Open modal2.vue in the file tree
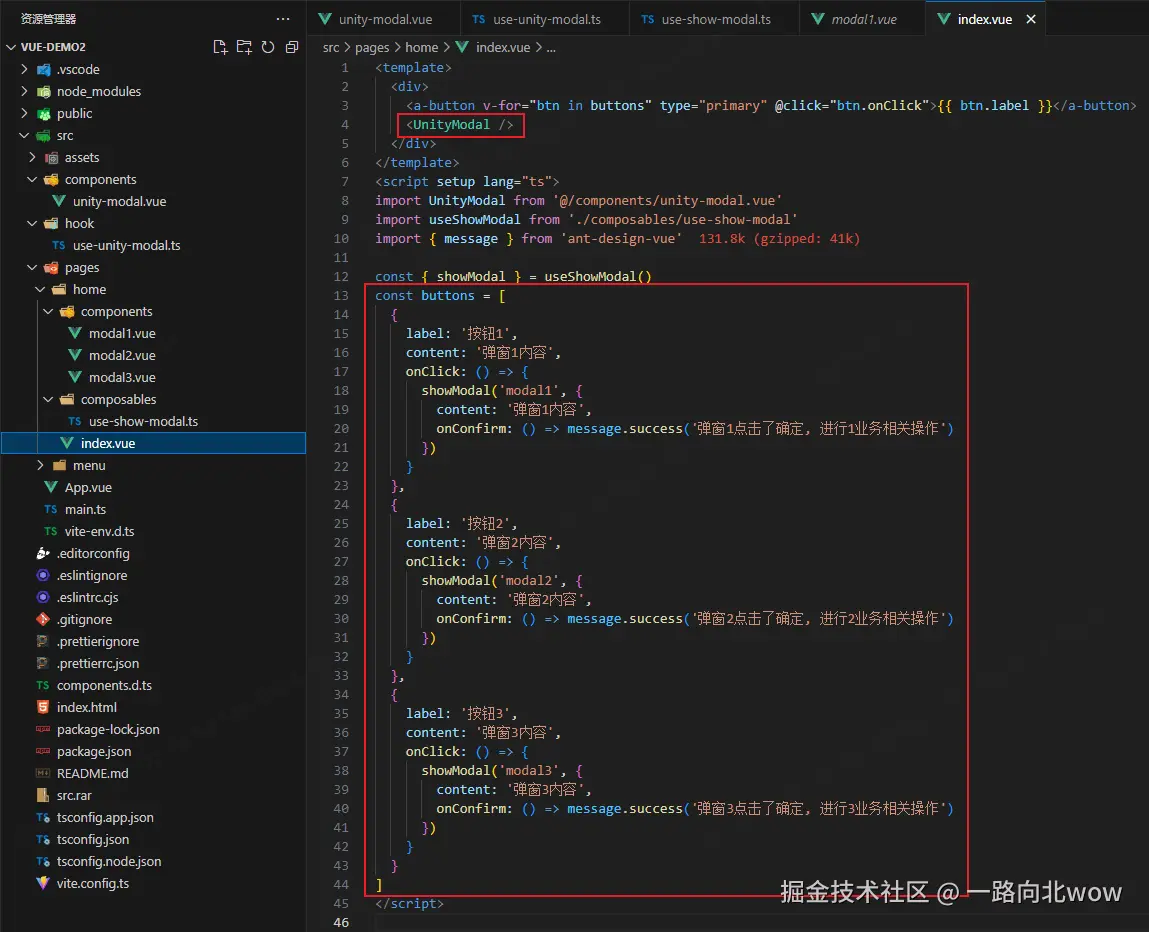 (x=153, y=355)
